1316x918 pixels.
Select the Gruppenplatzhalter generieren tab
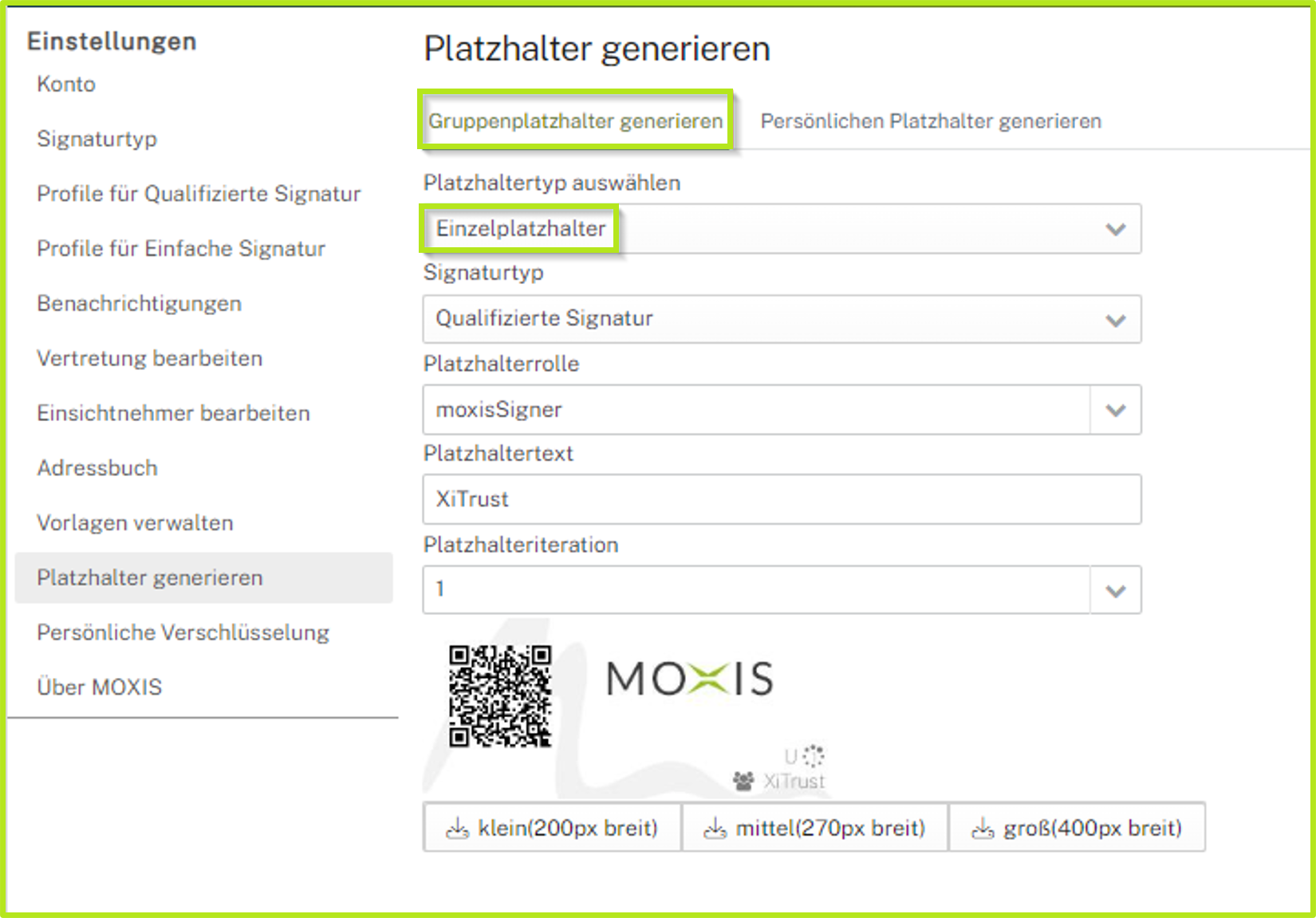pos(574,120)
